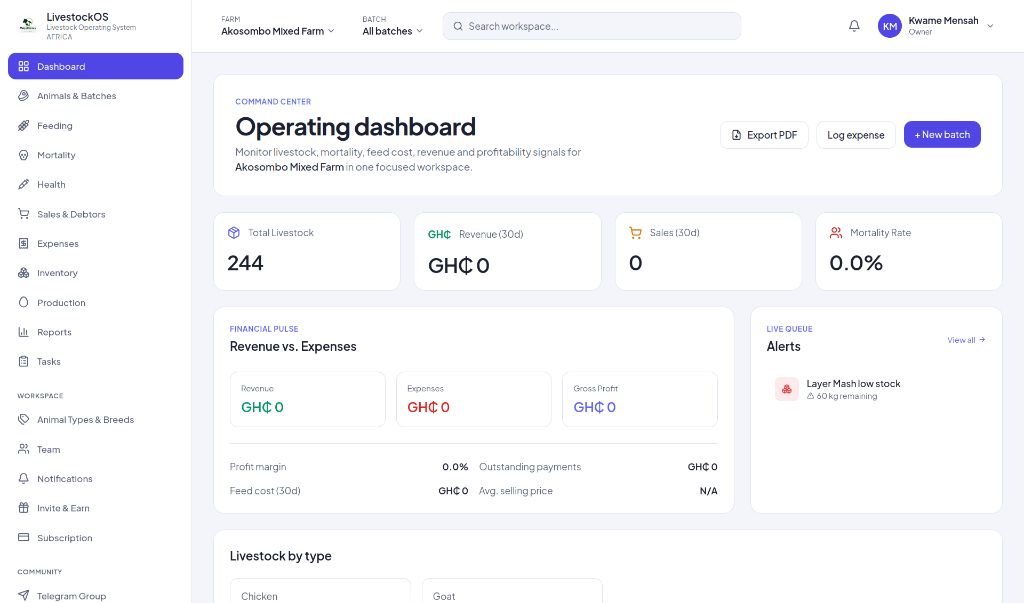Focus the Search workspace field

[x=592, y=26]
